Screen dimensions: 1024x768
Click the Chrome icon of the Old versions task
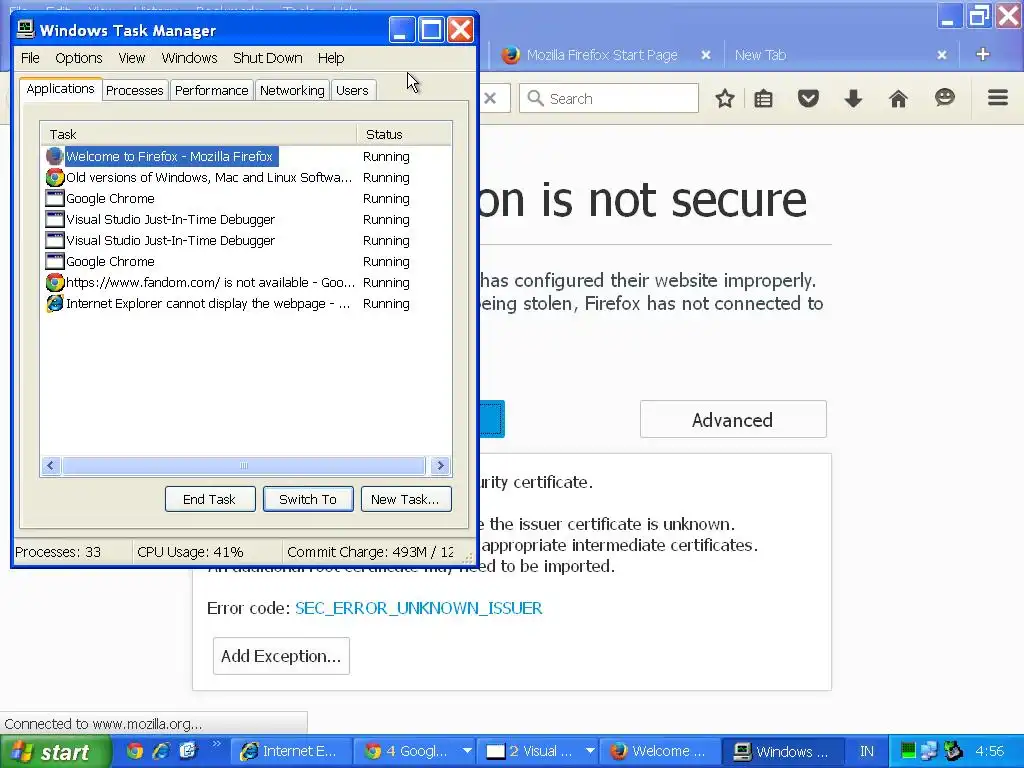pyautogui.click(x=55, y=178)
